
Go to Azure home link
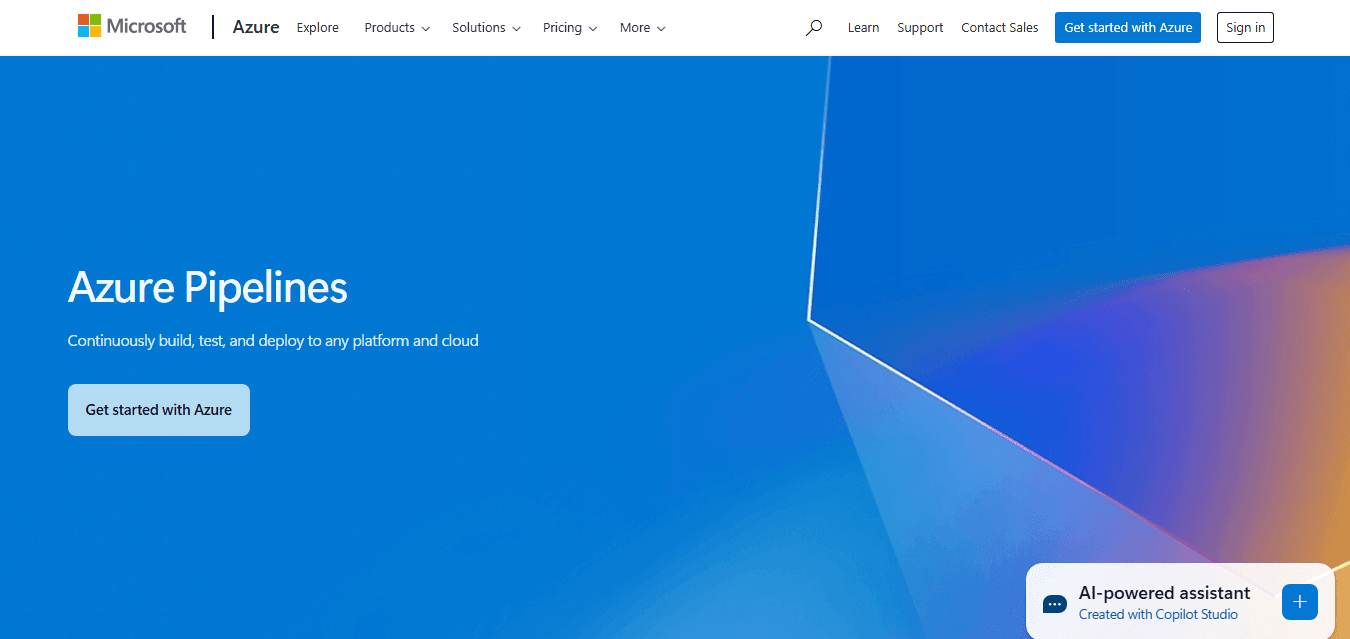coord(256,28)
